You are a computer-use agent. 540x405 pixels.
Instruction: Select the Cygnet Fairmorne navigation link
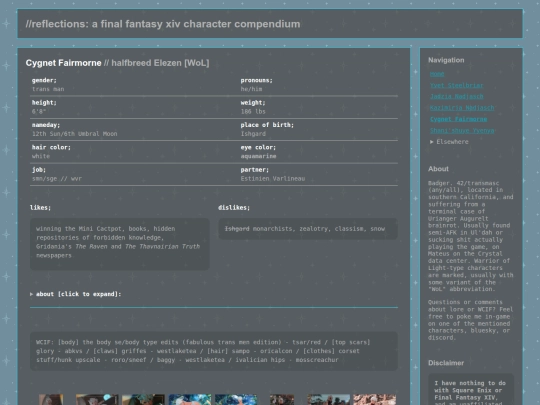(x=458, y=119)
